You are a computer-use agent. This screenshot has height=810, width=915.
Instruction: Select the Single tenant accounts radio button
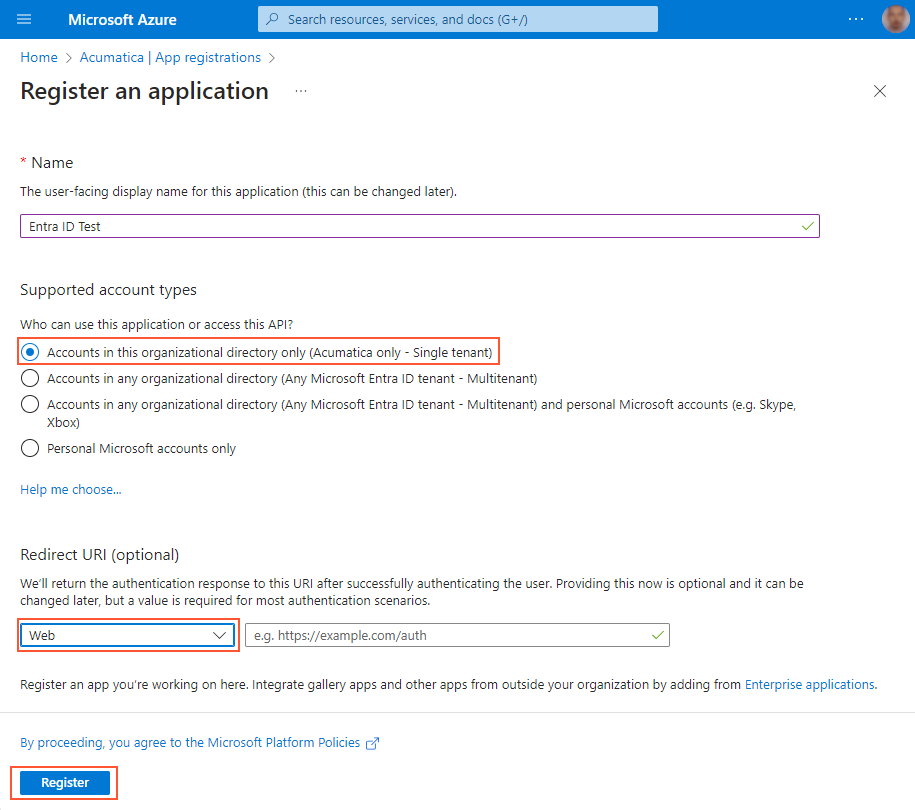click(x=31, y=351)
